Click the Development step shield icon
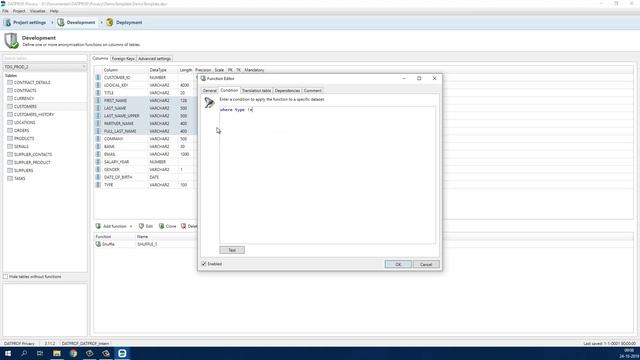Image resolution: width=640 pixels, height=360 pixels. coord(61,22)
